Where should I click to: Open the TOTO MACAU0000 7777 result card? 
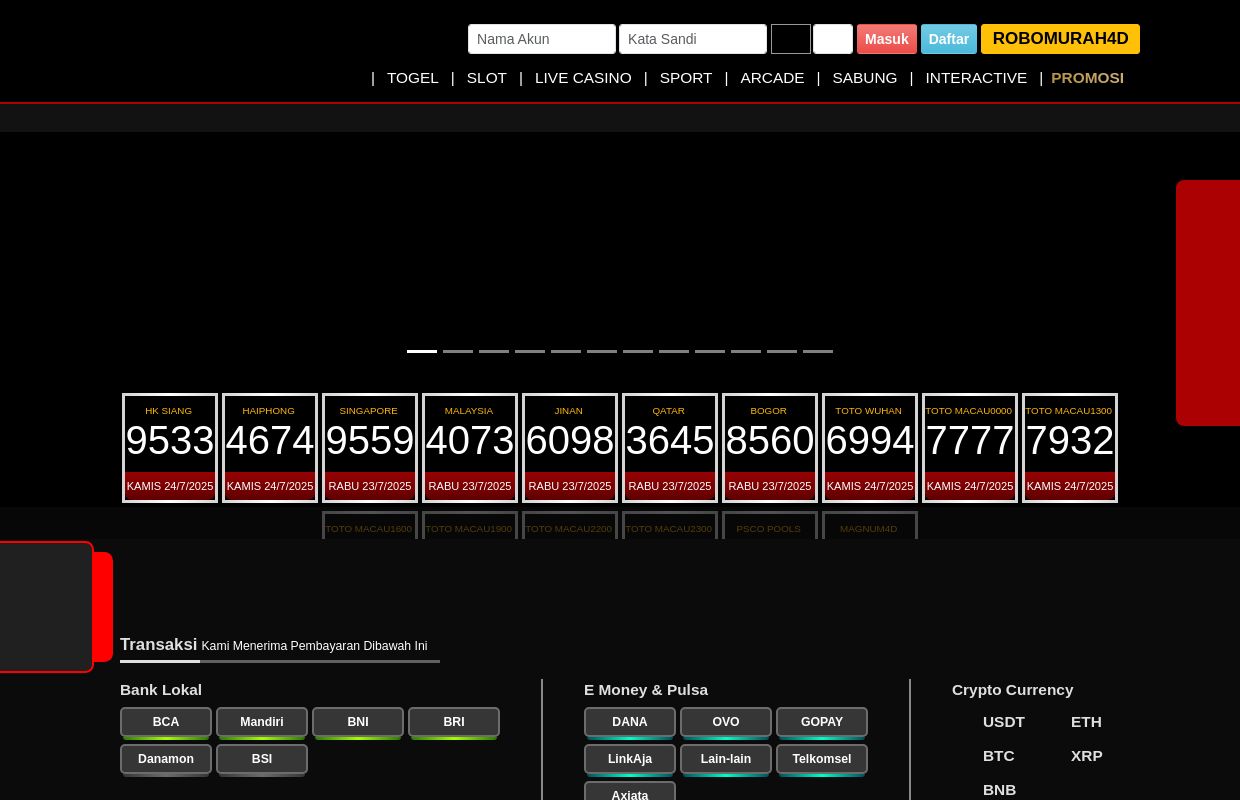click(x=970, y=448)
